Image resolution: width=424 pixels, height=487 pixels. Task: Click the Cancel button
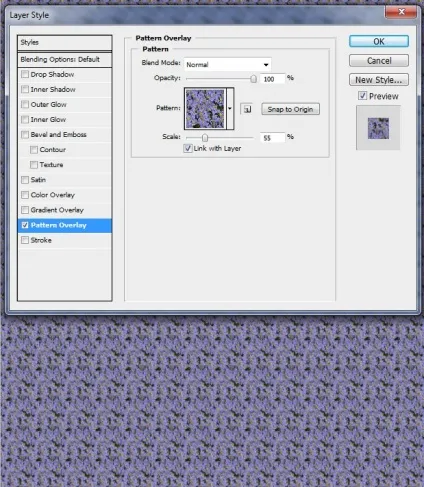[x=379, y=61]
